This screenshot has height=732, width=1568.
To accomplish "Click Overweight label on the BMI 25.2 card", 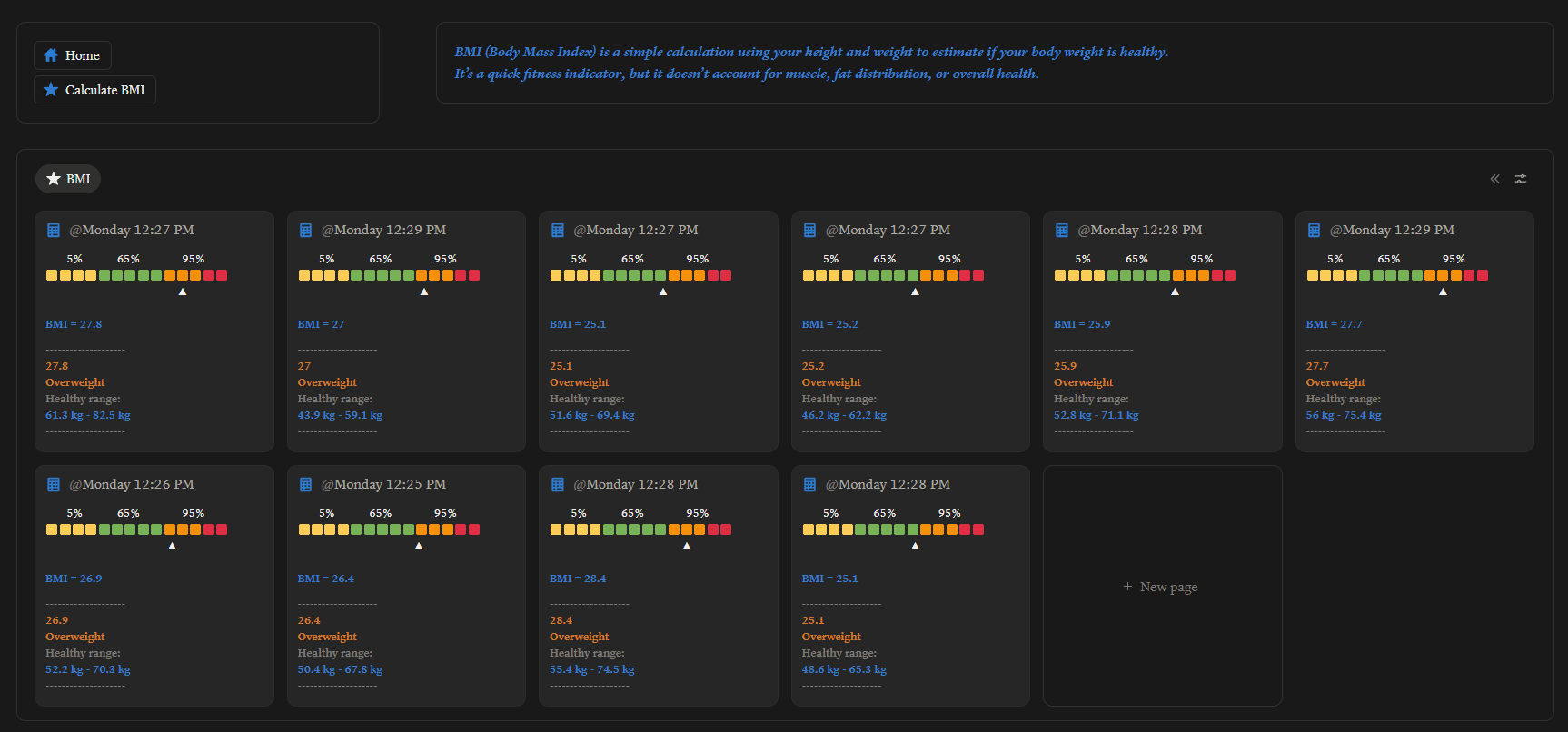I will [x=831, y=382].
